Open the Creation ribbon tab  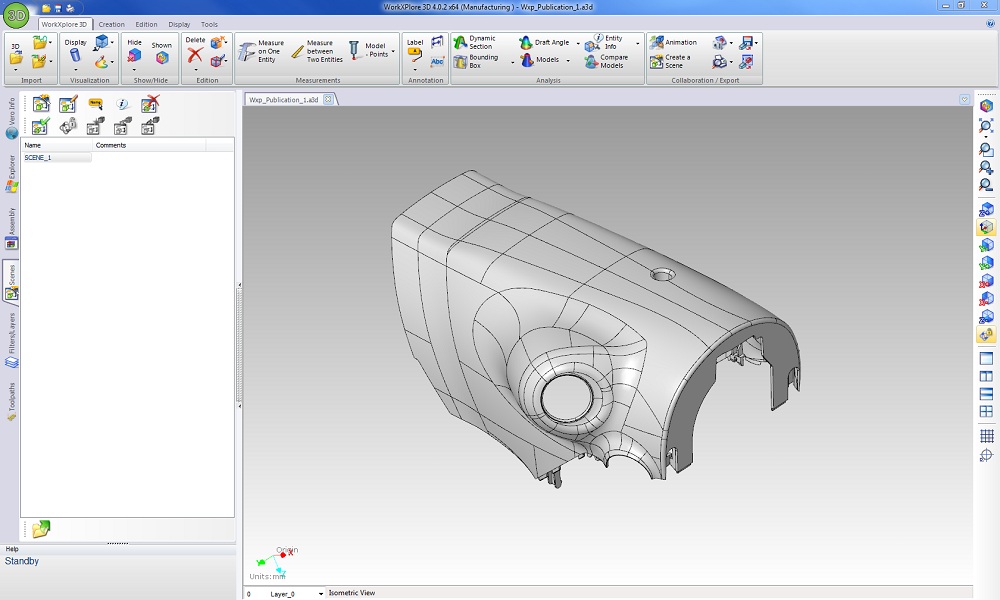click(x=111, y=24)
